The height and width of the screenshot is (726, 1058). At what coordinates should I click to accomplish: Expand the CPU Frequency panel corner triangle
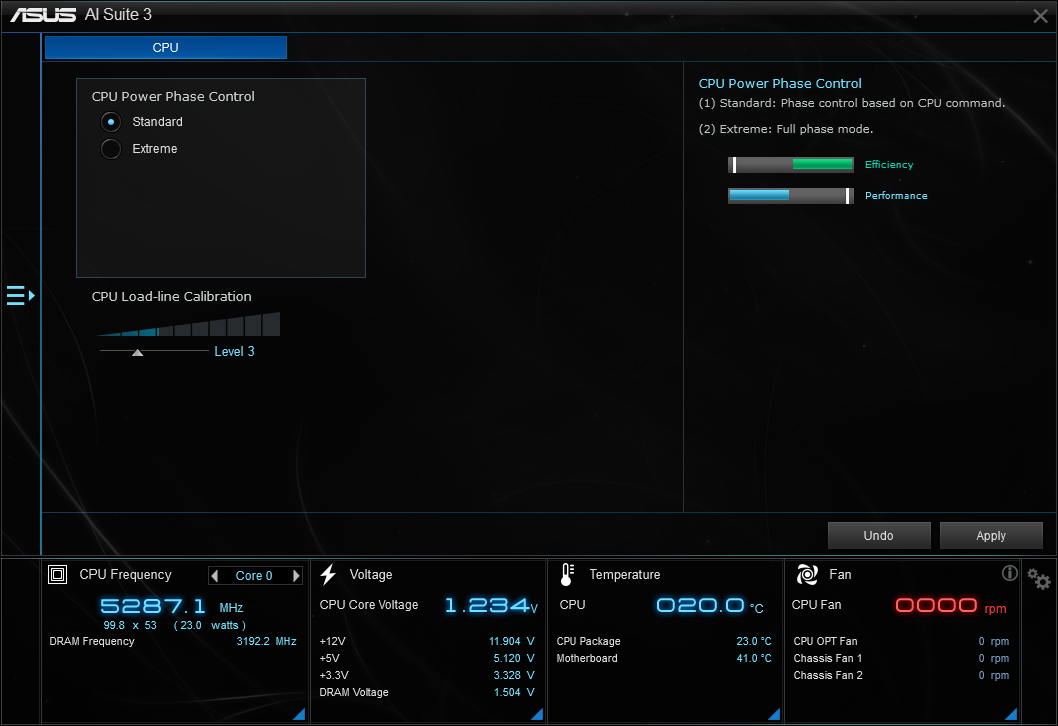[299, 714]
